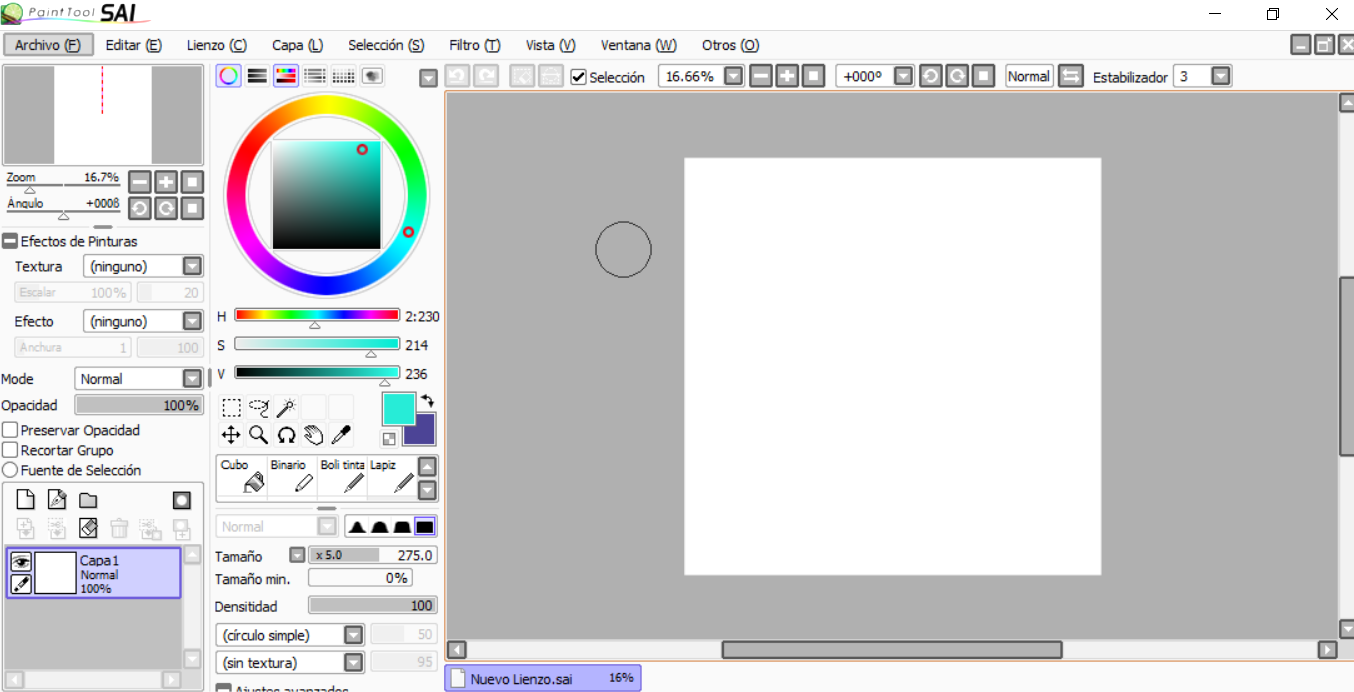Image resolution: width=1354 pixels, height=692 pixels.
Task: Hide Capa1 layer with eye icon
Action: point(21,562)
